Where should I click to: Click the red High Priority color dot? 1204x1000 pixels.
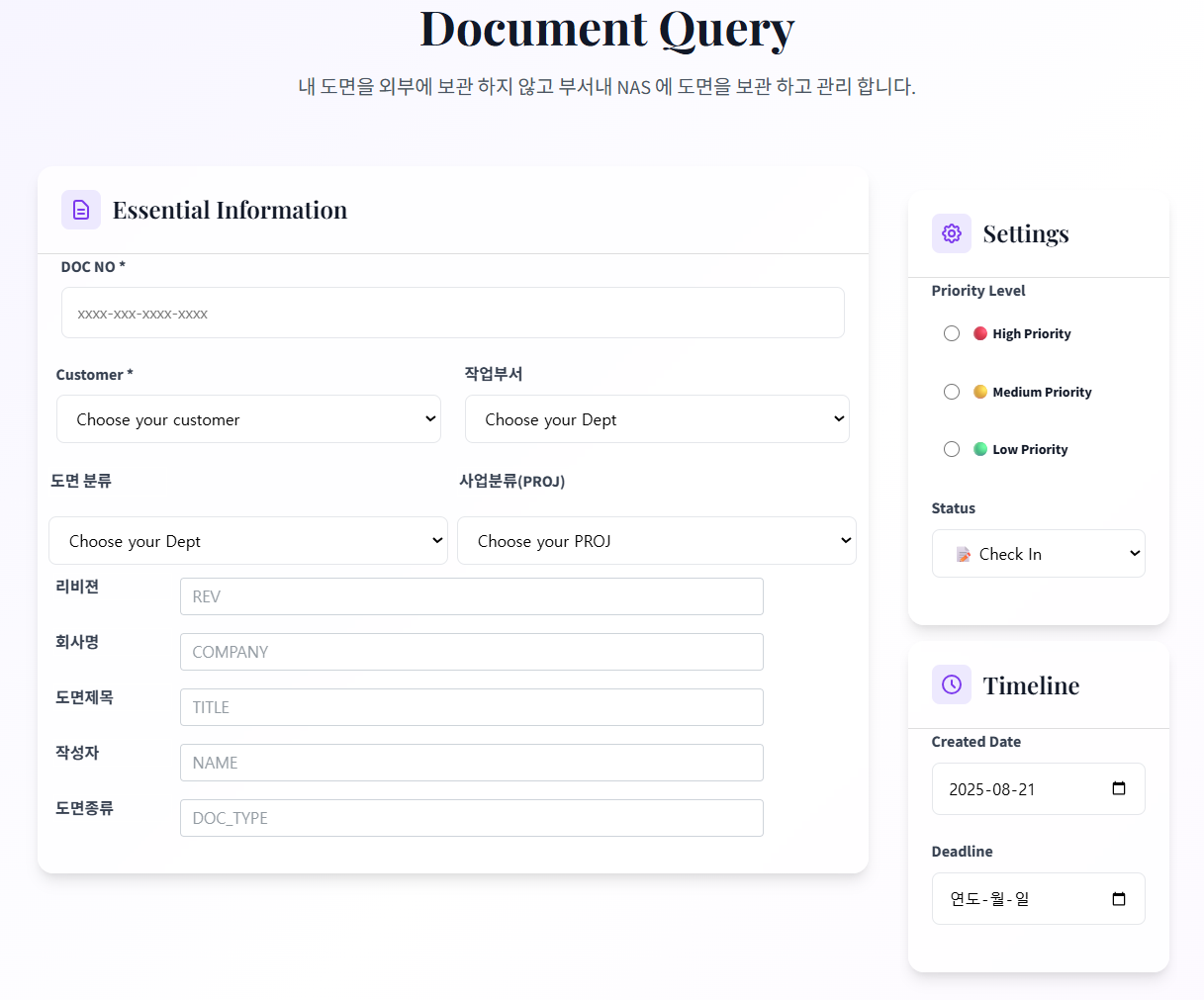tap(980, 333)
